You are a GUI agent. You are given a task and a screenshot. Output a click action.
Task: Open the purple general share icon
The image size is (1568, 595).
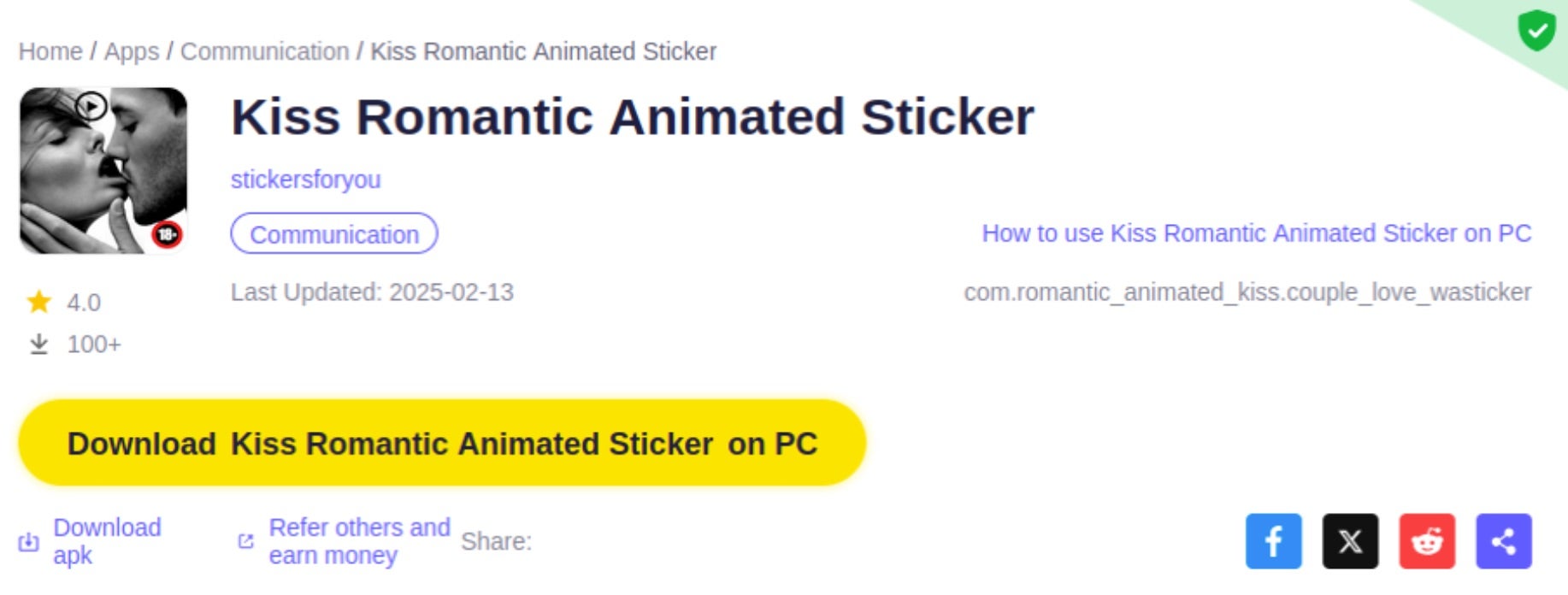coord(1503,541)
